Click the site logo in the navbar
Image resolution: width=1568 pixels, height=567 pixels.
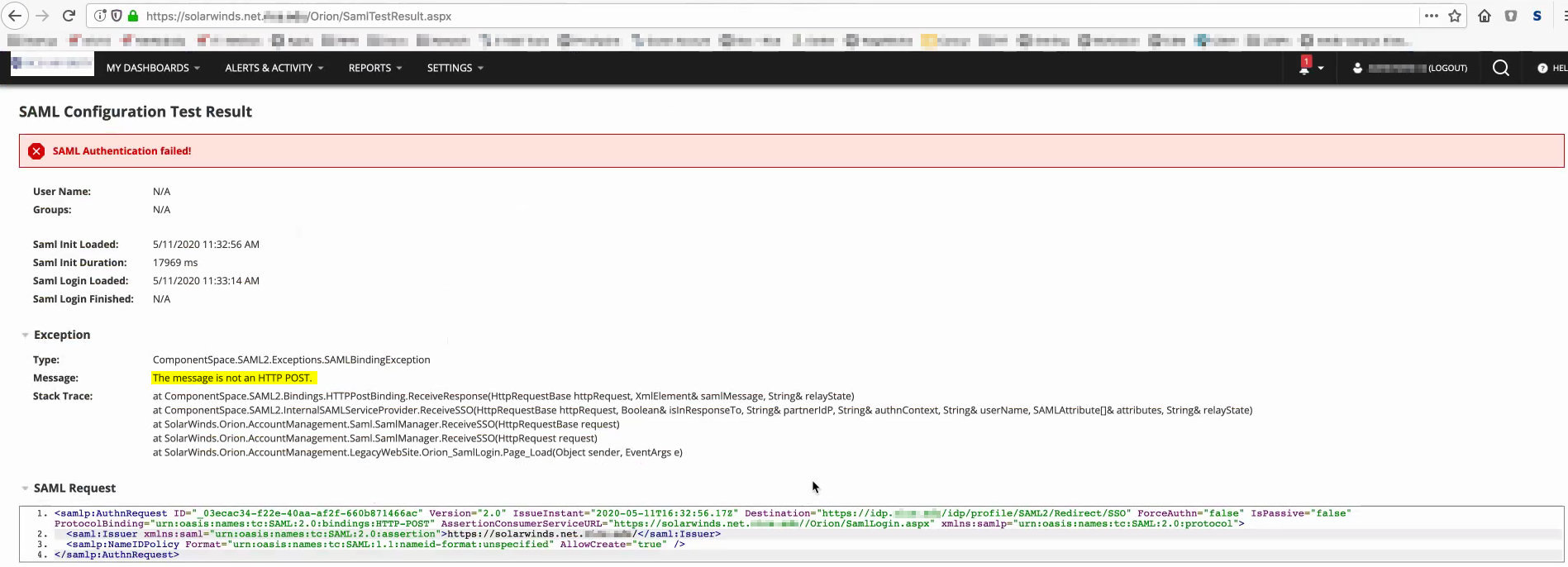point(52,64)
